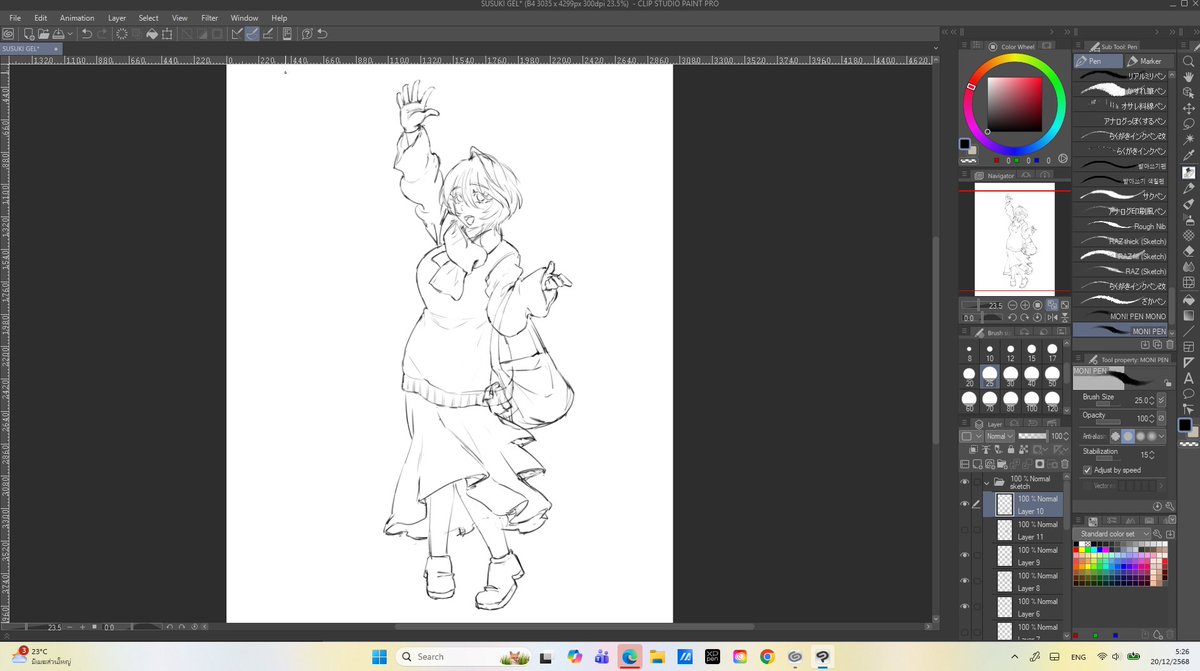Open Google Chrome in taskbar
This screenshot has height=671, width=1200.
tap(767, 656)
